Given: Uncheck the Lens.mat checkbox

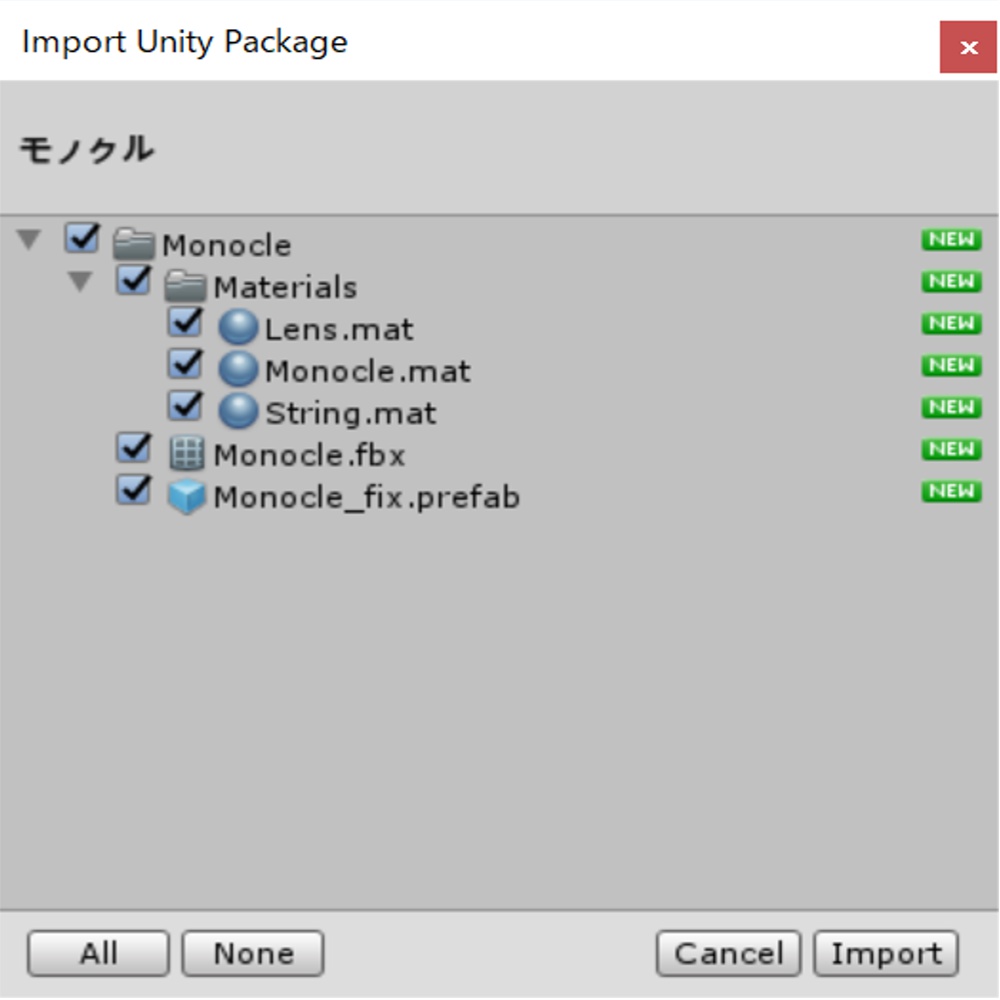Looking at the screenshot, I should [186, 323].
